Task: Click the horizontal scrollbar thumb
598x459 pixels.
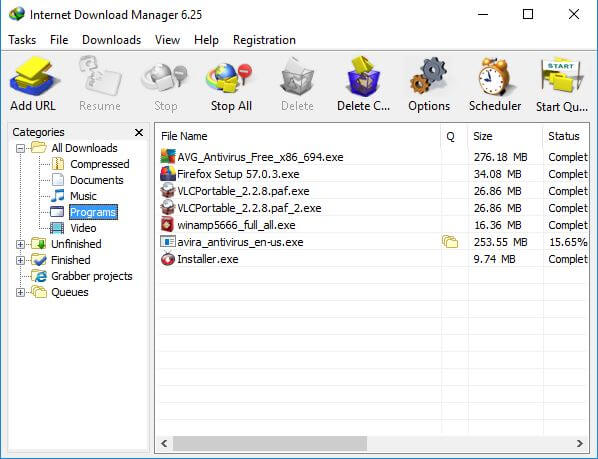Action: [x=270, y=443]
